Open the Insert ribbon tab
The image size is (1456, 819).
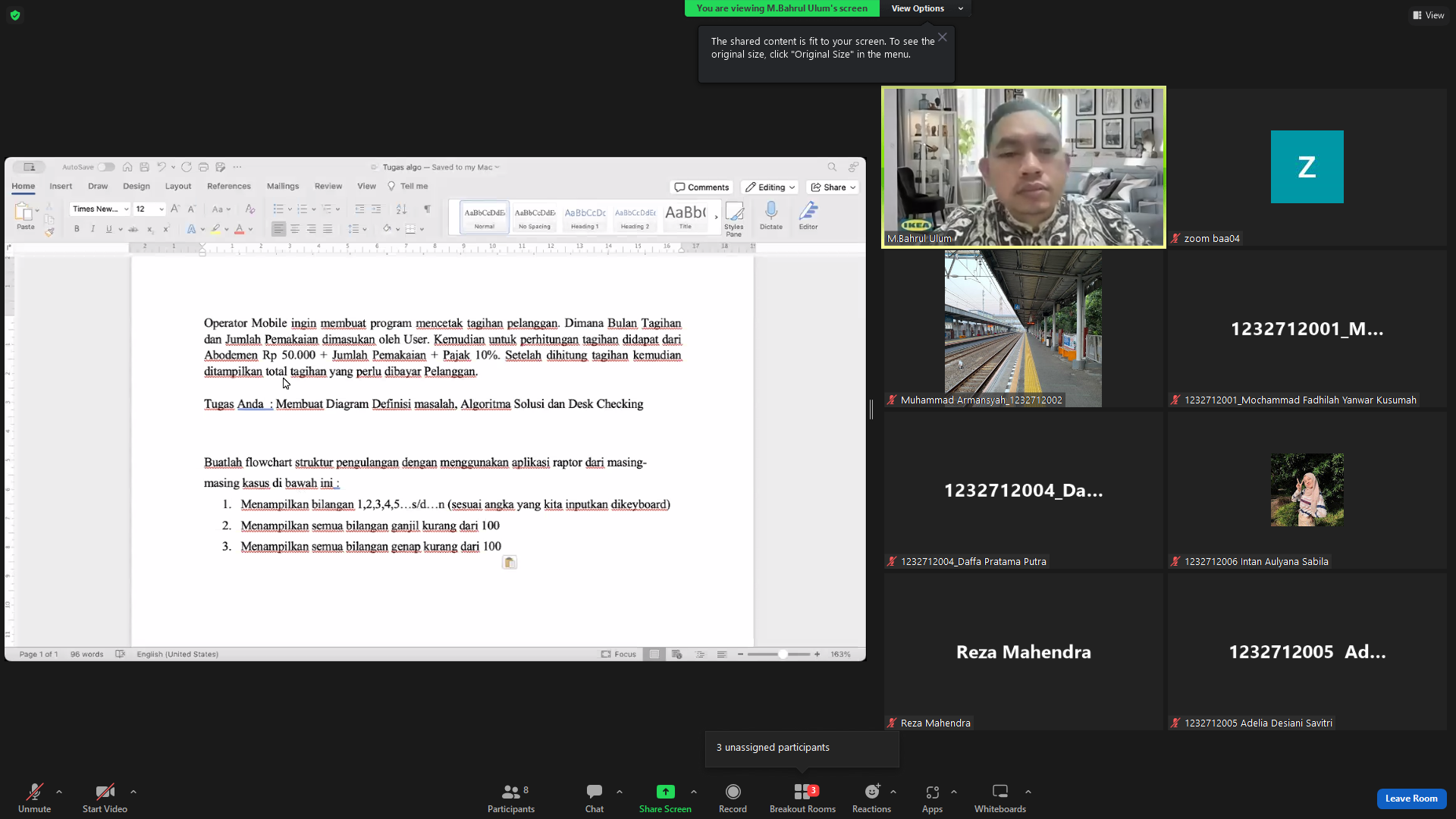tap(61, 186)
